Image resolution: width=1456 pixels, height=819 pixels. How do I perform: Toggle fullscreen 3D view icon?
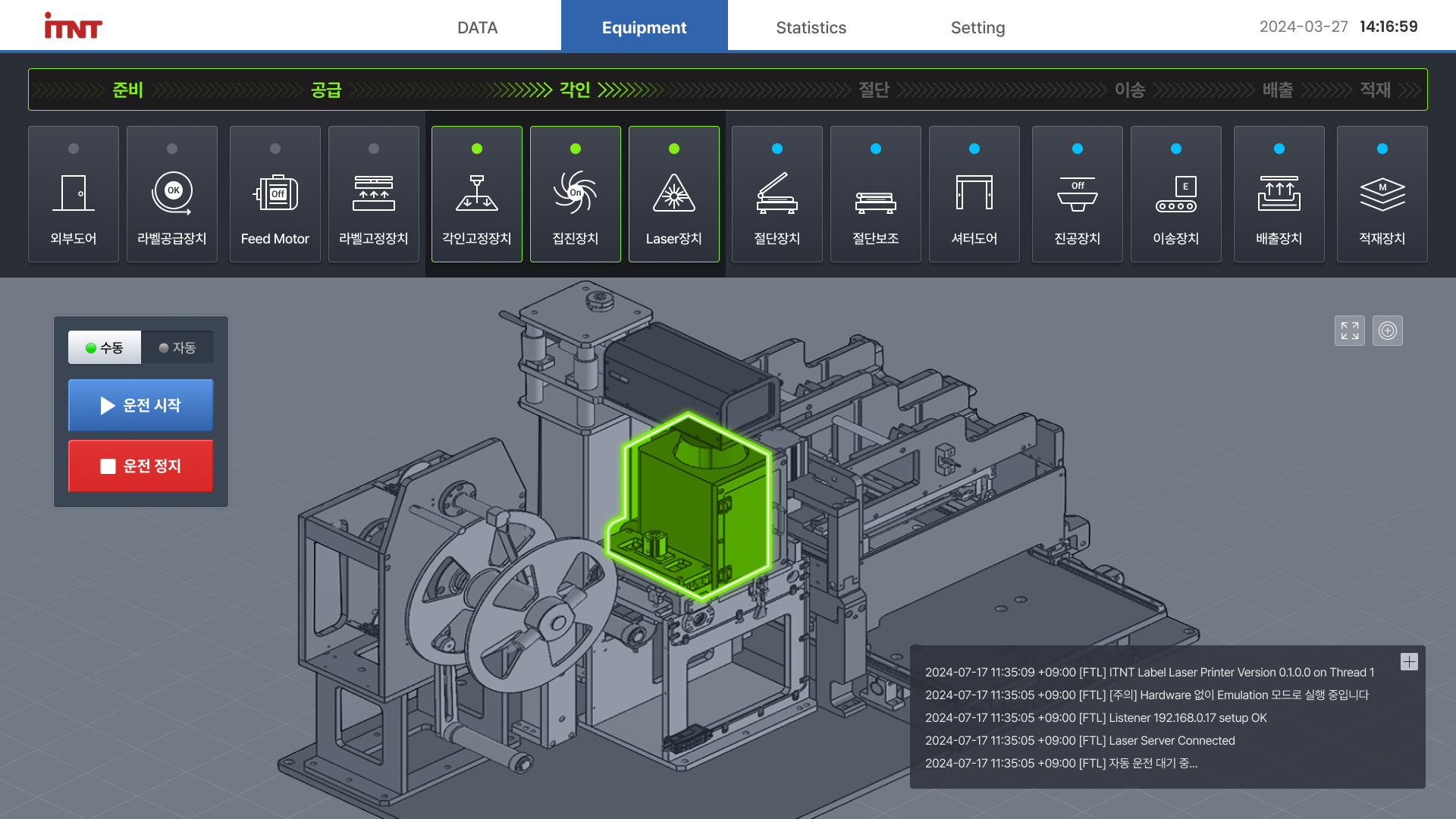tap(1350, 331)
